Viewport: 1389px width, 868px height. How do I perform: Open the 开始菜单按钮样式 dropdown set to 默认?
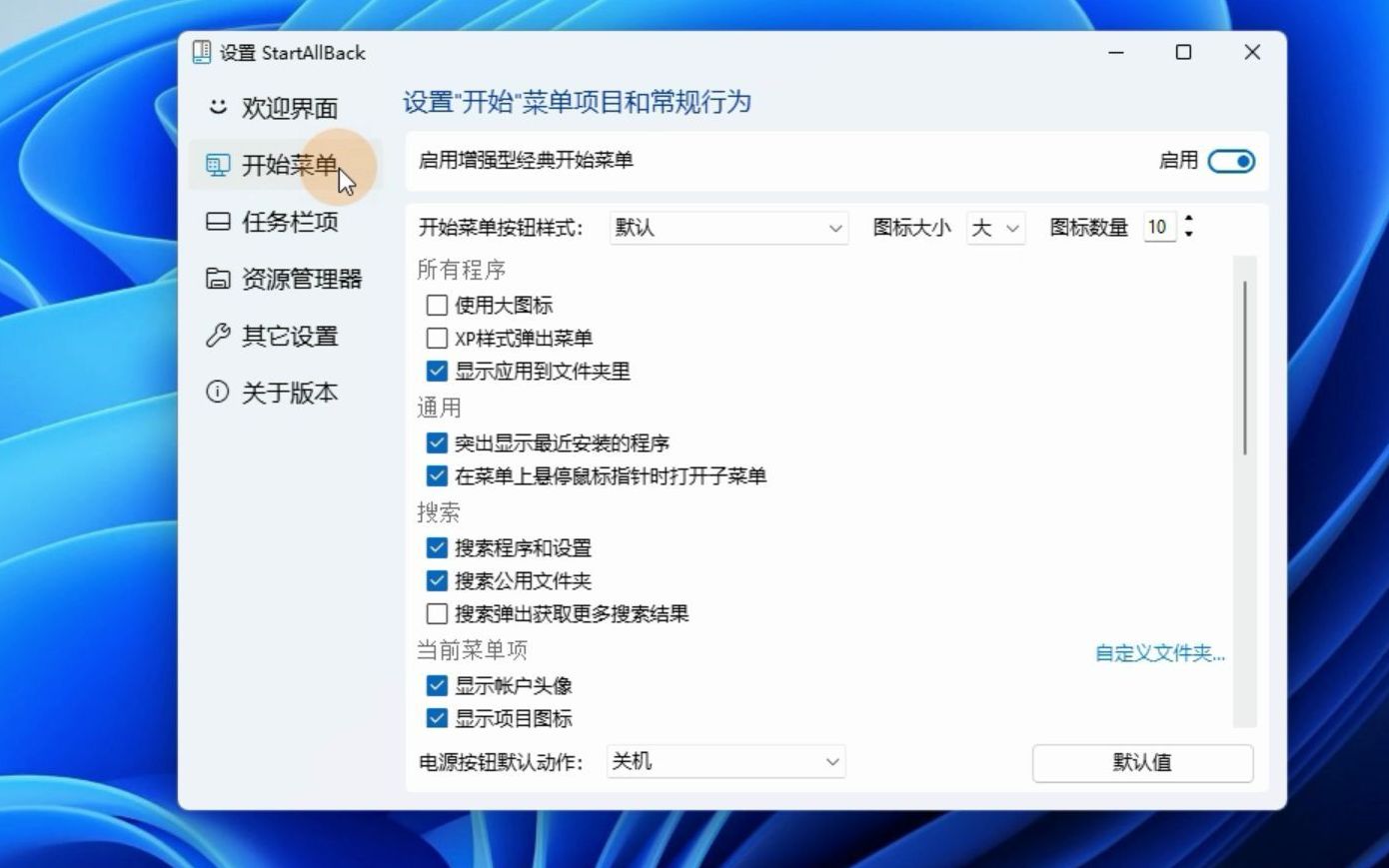tap(728, 228)
